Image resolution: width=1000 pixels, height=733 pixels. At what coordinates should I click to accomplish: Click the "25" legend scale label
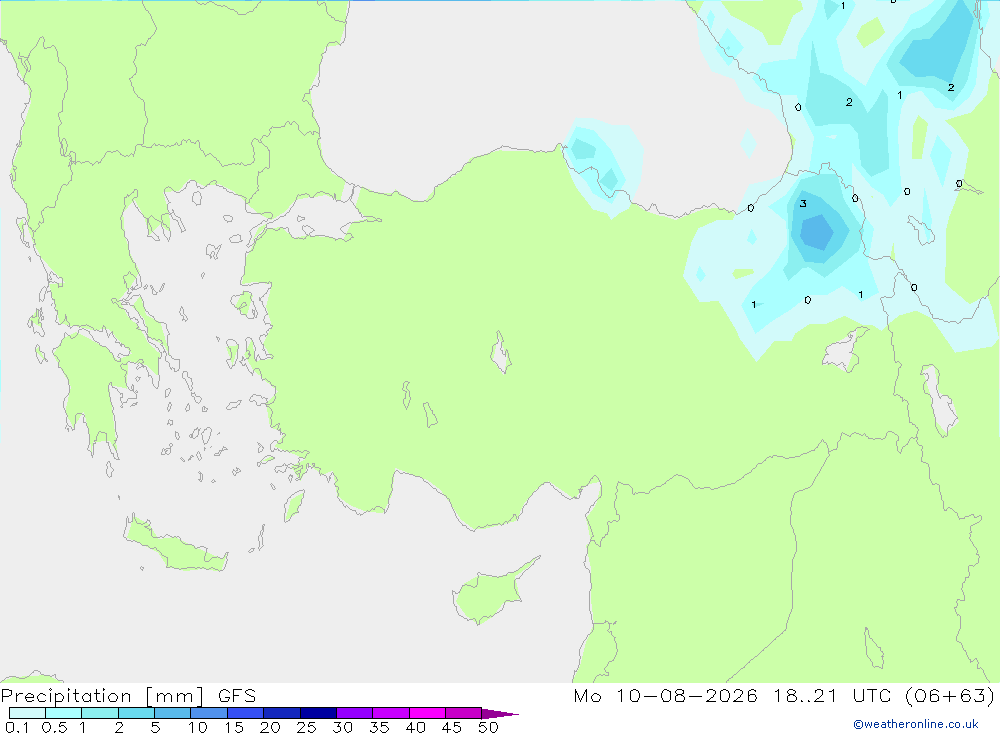pos(307,727)
